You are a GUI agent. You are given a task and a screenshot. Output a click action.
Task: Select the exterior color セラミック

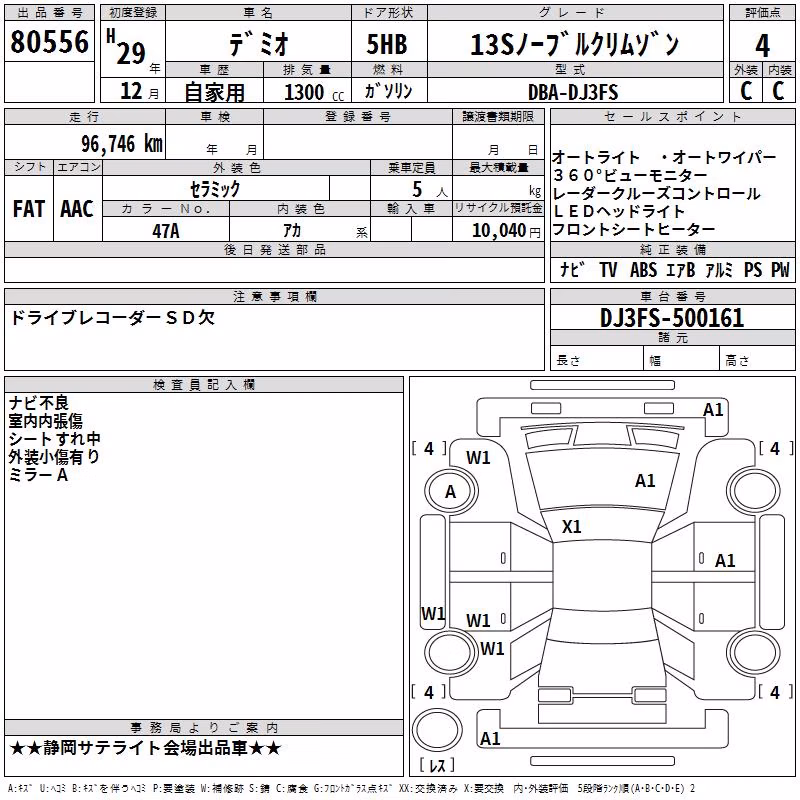coord(215,189)
